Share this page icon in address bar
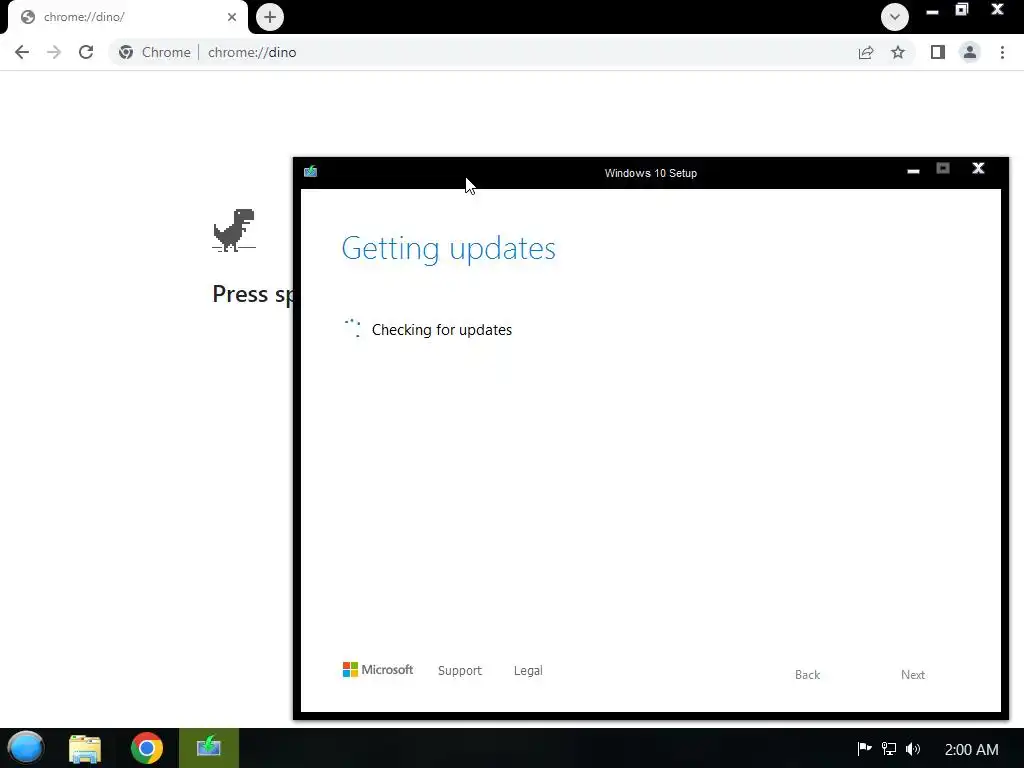 (x=866, y=52)
